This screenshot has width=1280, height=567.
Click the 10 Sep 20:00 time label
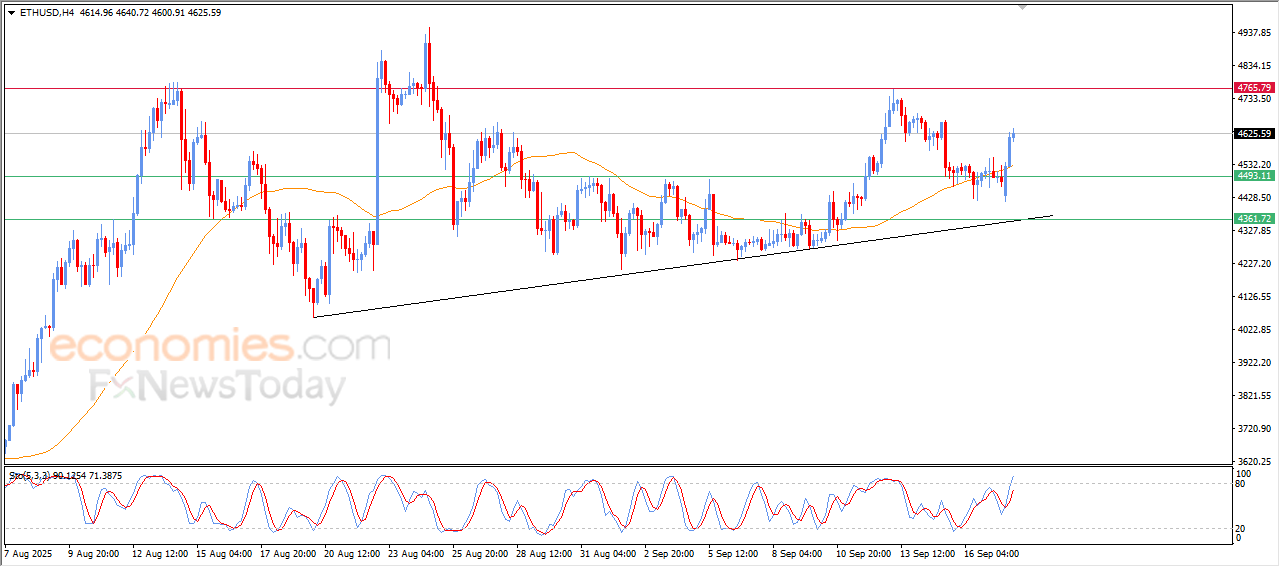[865, 553]
